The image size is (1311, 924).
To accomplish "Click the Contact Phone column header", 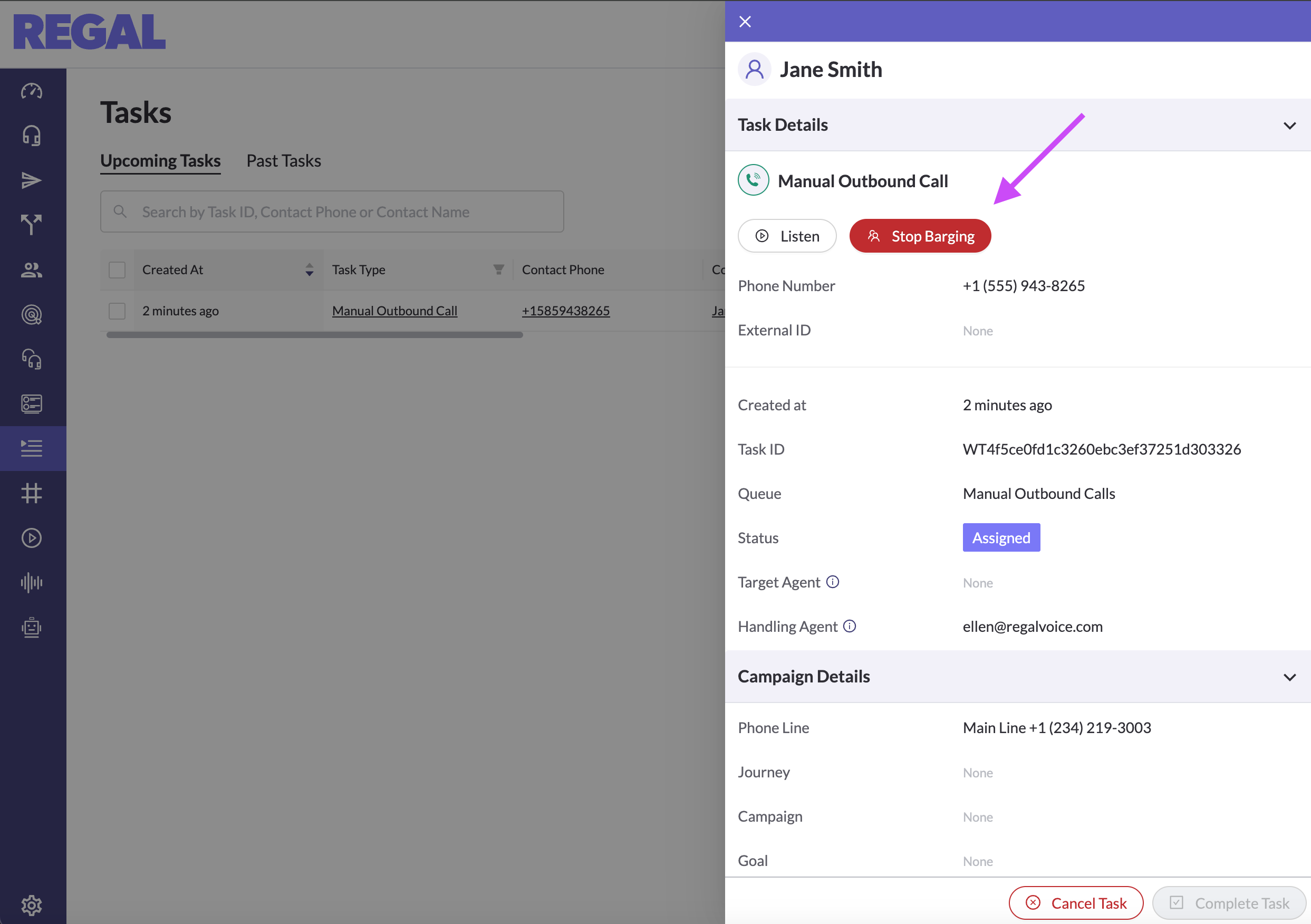I will pos(563,269).
